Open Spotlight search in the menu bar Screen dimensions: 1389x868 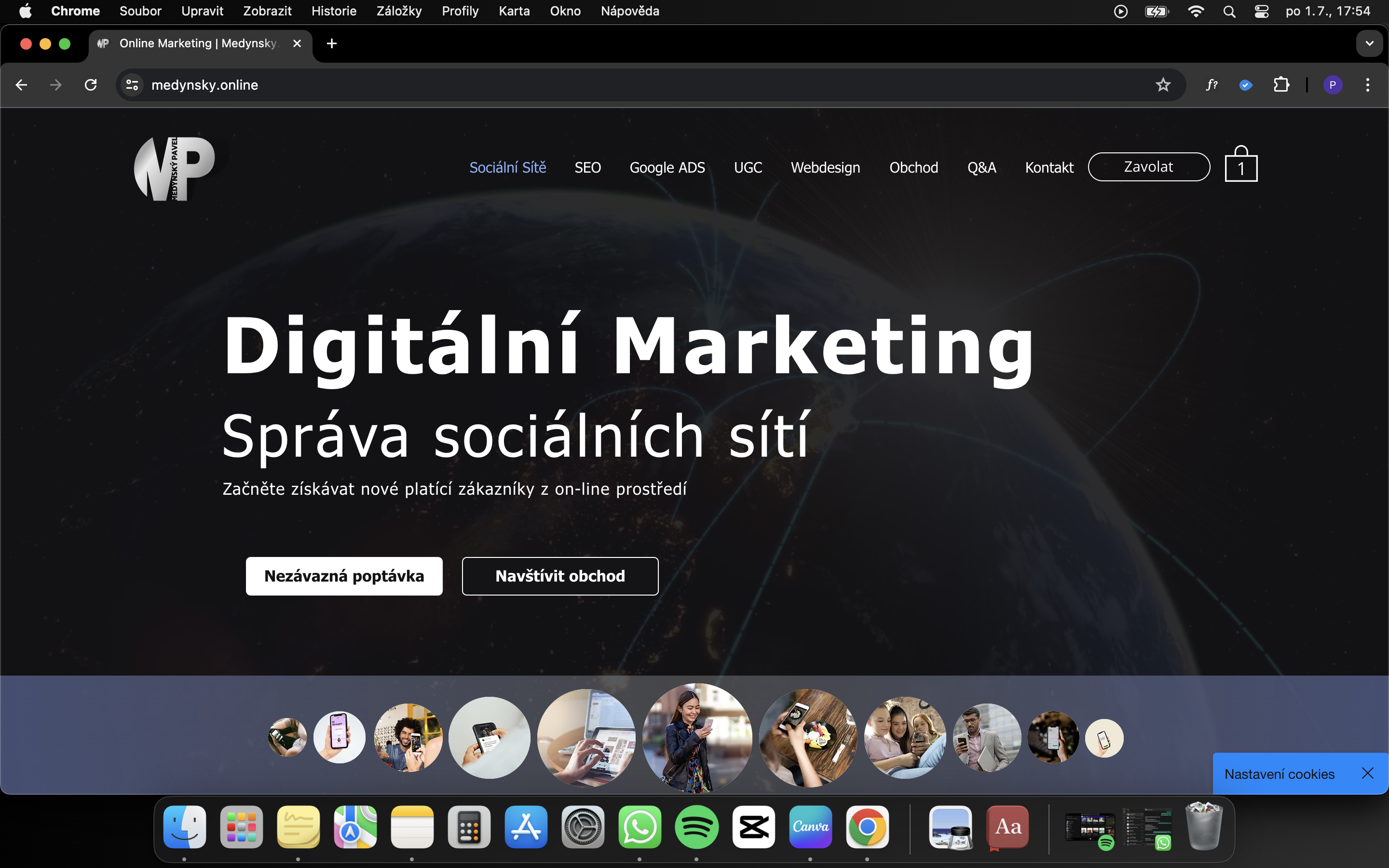1229,12
